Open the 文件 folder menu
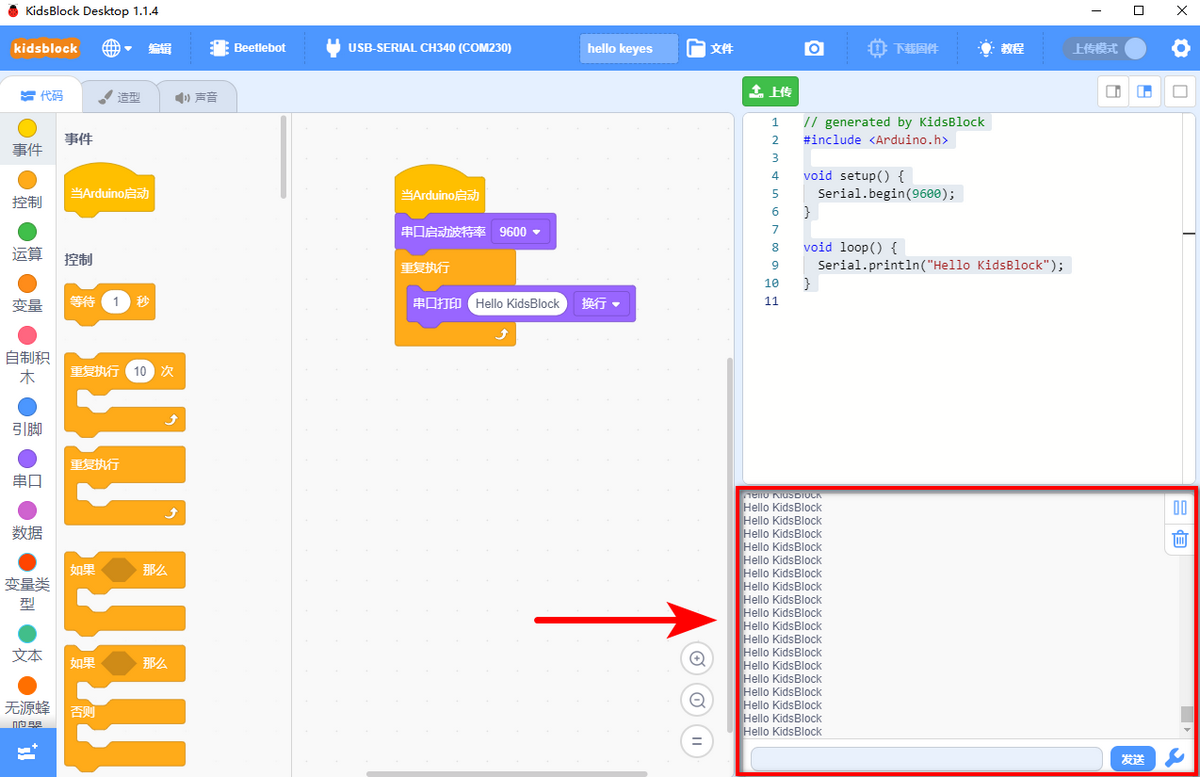Image resolution: width=1200 pixels, height=777 pixels. (711, 48)
